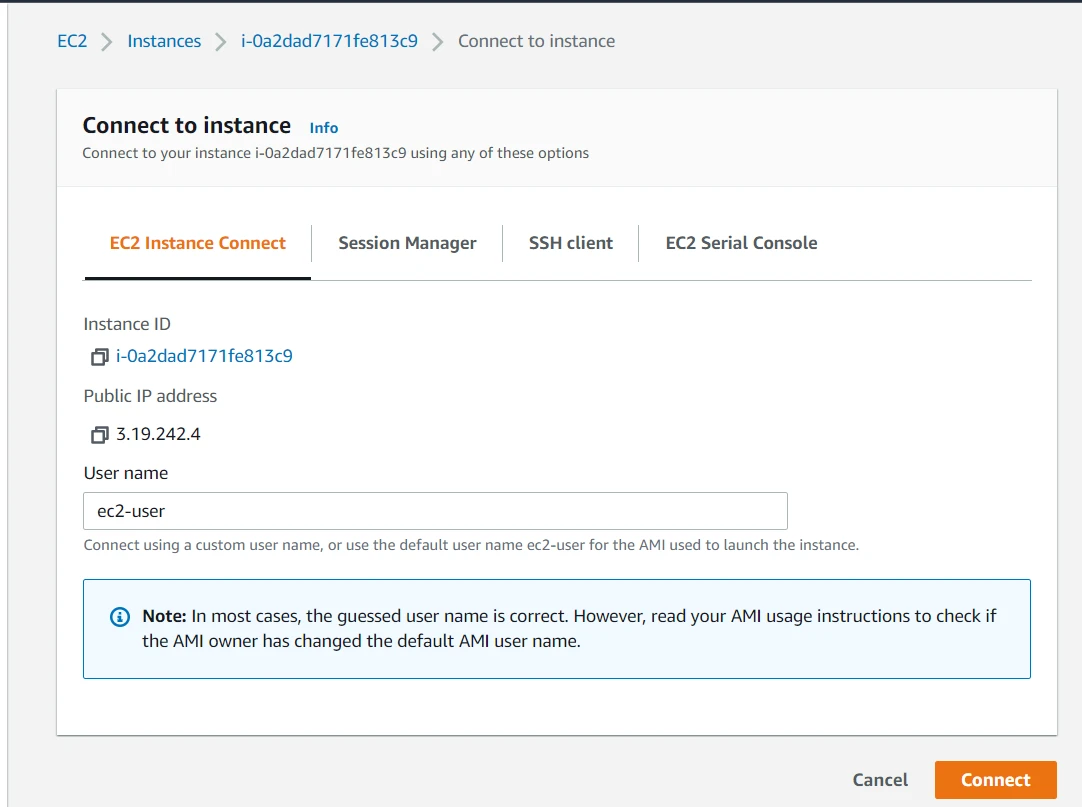Open the EC2 Serial Console tab
1082x807 pixels.
click(740, 242)
